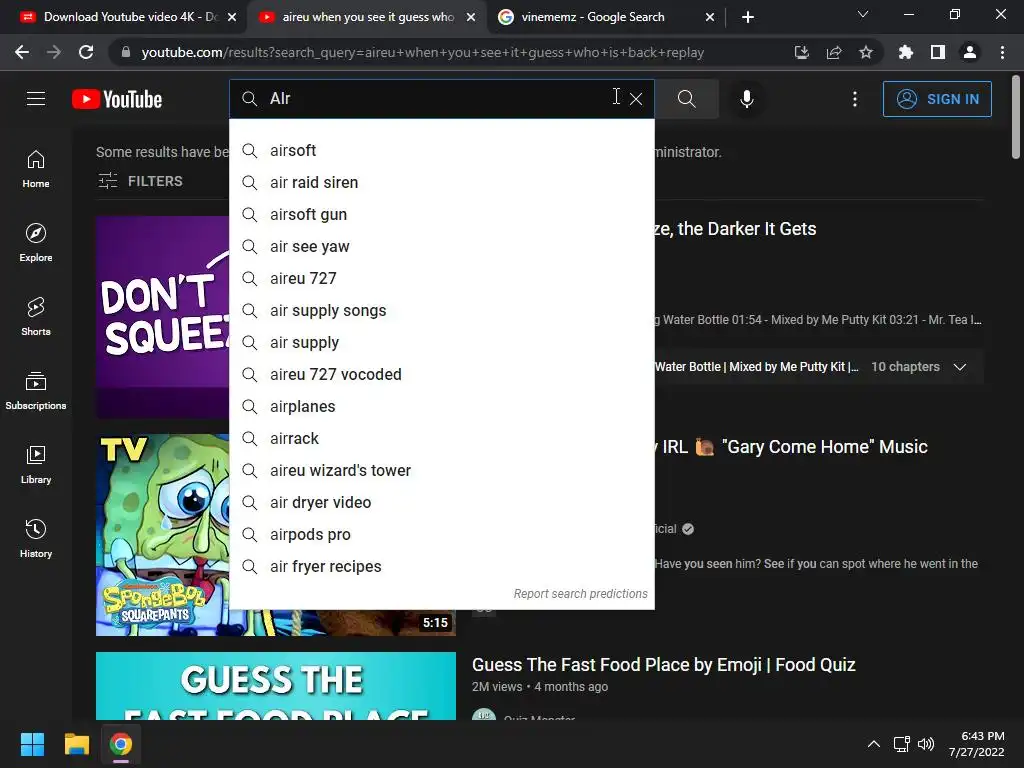
Task: Select 'airplanes' search suggestion
Action: coord(442,407)
